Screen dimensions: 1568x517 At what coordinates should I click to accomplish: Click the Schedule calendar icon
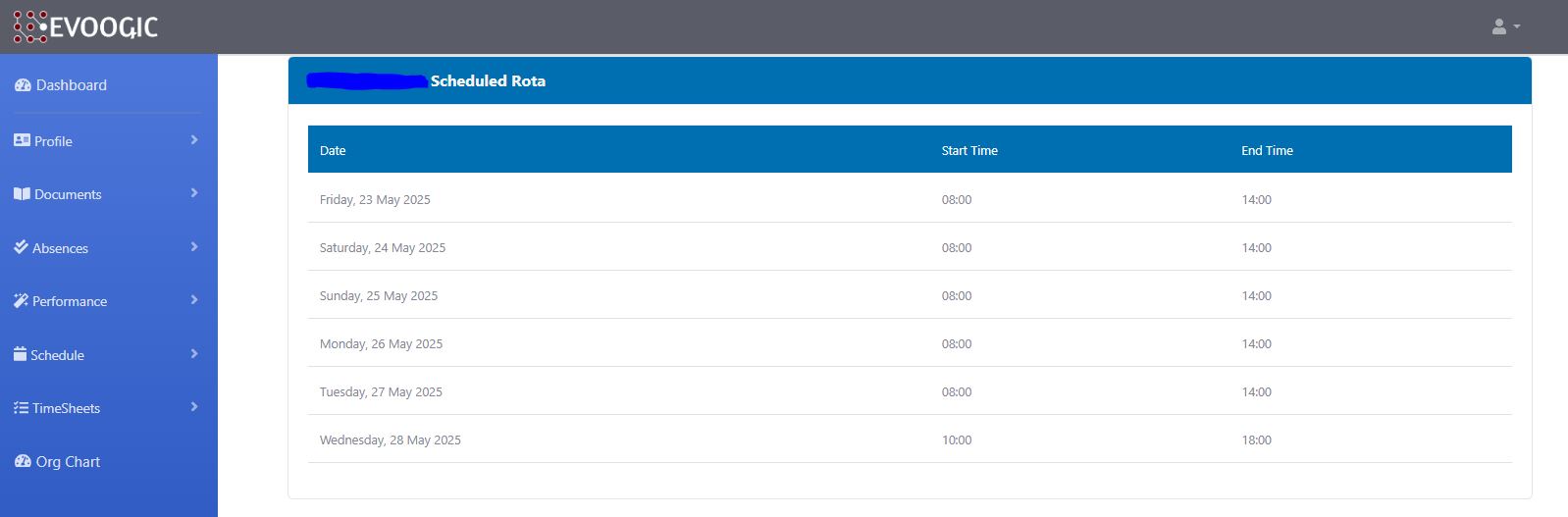point(20,354)
